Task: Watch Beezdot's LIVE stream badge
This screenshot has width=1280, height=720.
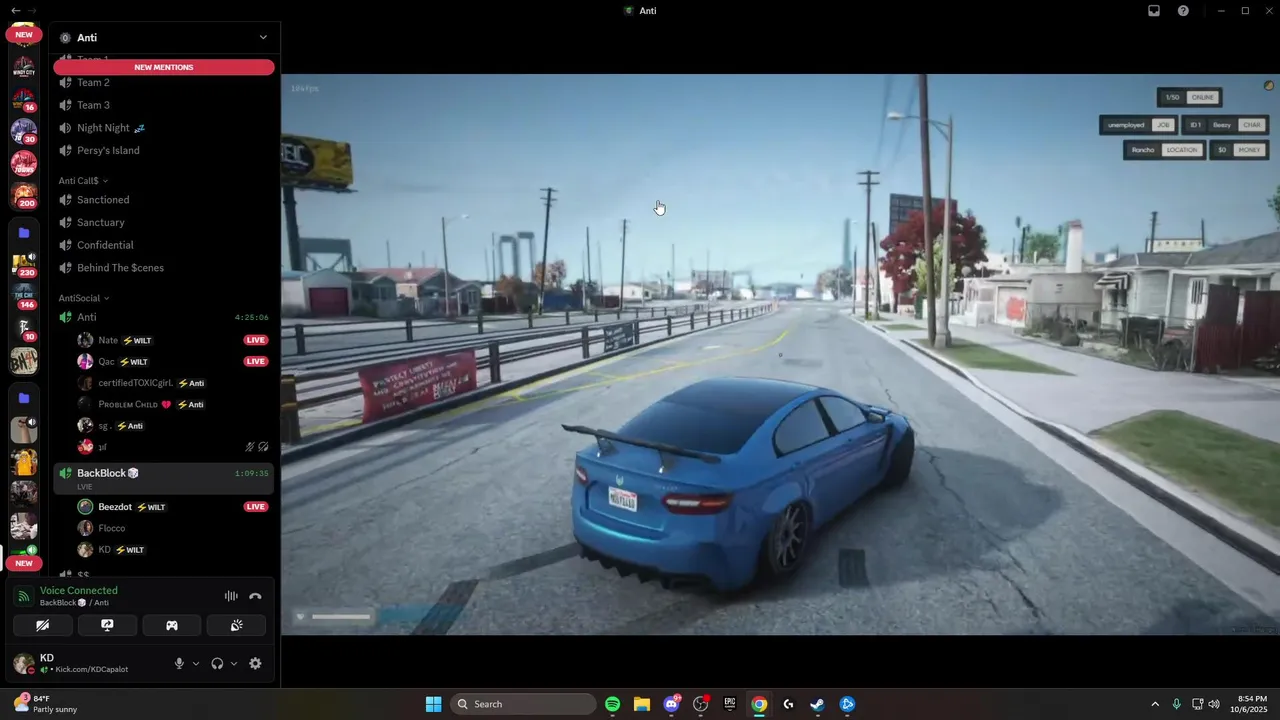Action: (x=256, y=507)
